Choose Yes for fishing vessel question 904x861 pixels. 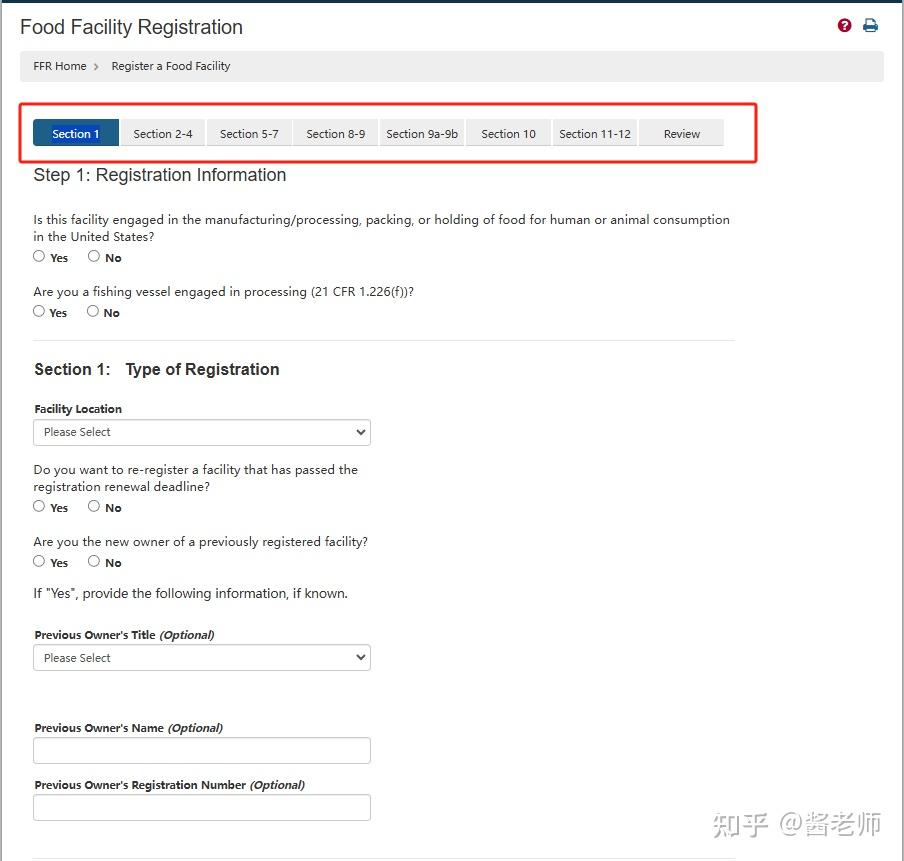coord(39,311)
